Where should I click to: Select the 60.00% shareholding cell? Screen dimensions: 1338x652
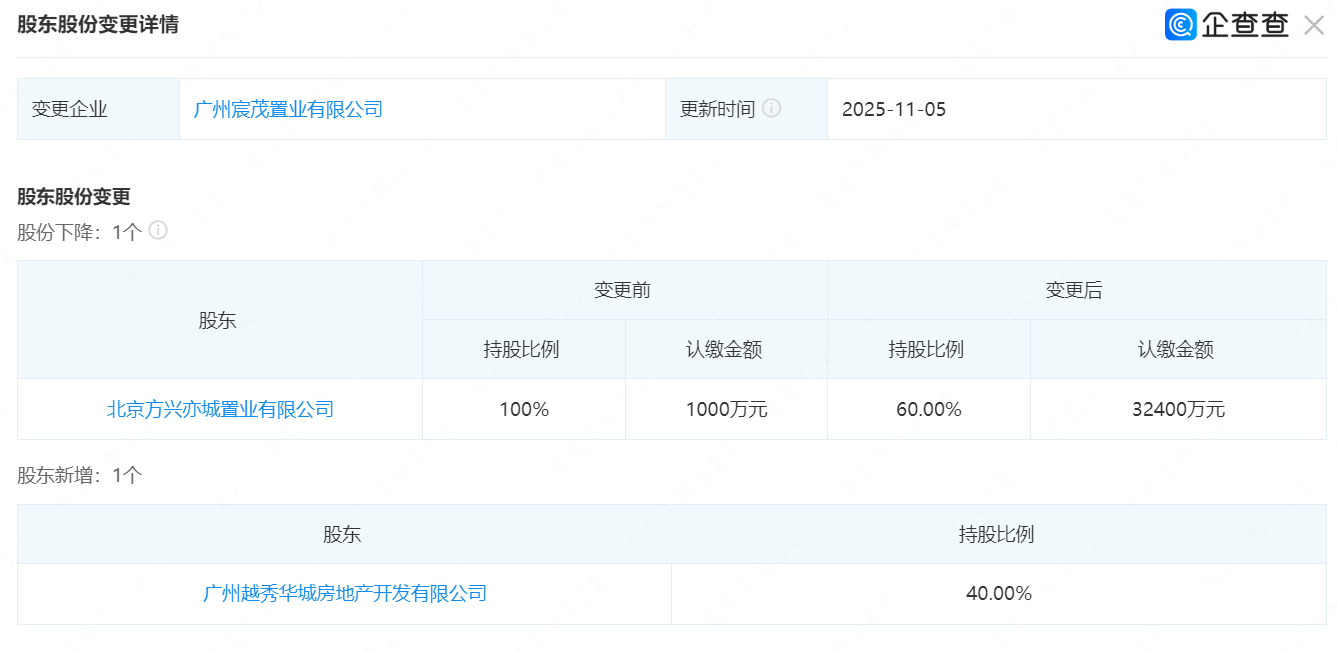pos(928,409)
